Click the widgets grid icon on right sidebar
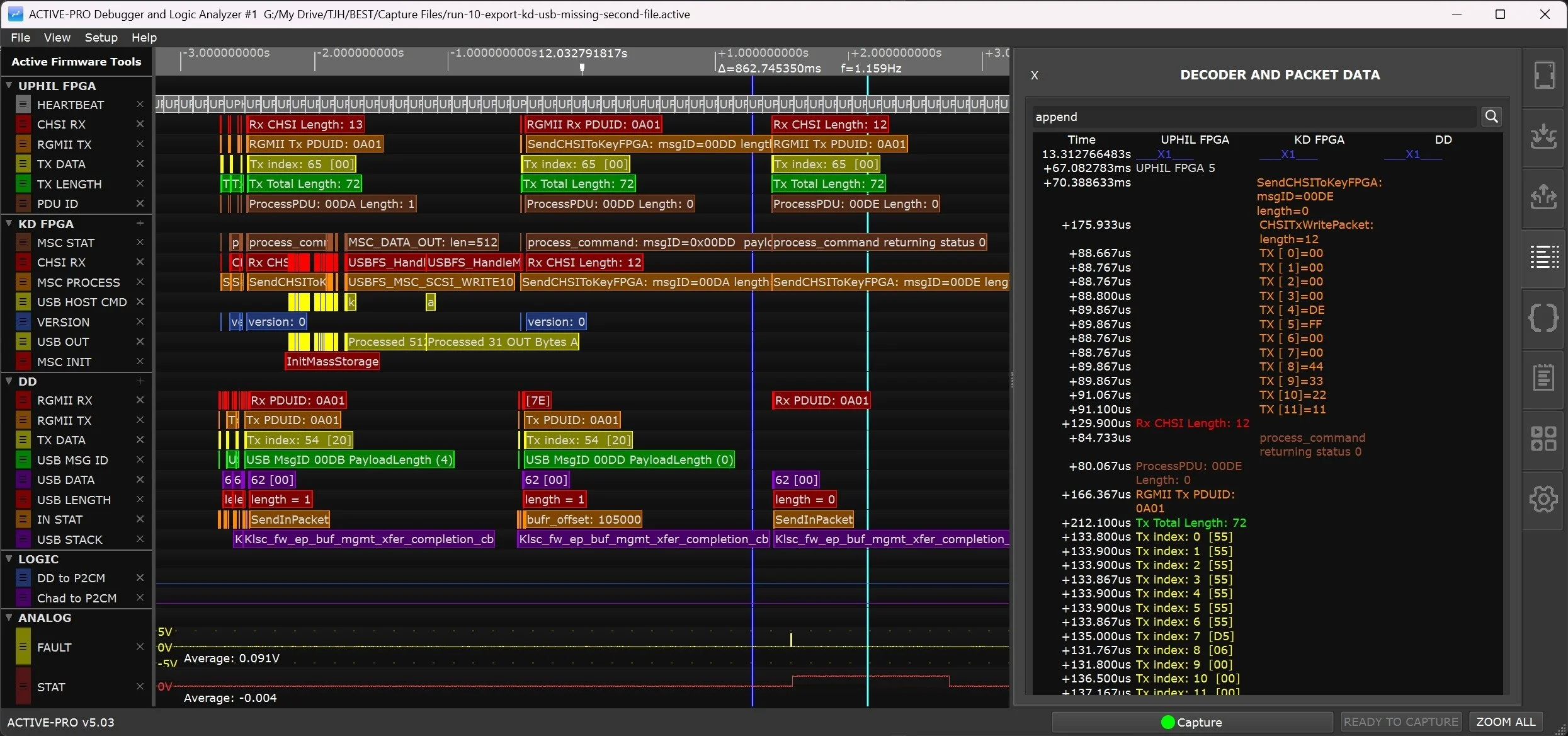Viewport: 1568px width, 736px height. click(1544, 437)
